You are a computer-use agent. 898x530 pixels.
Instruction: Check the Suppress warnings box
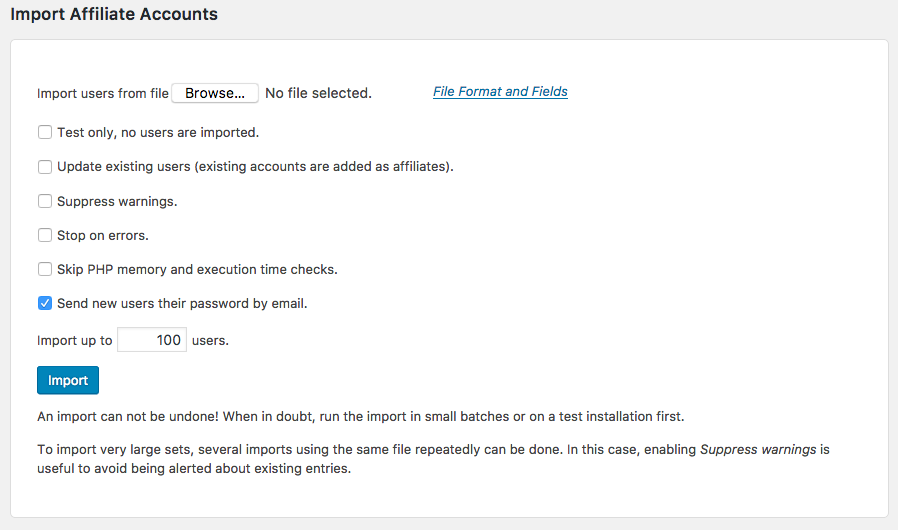coord(45,201)
